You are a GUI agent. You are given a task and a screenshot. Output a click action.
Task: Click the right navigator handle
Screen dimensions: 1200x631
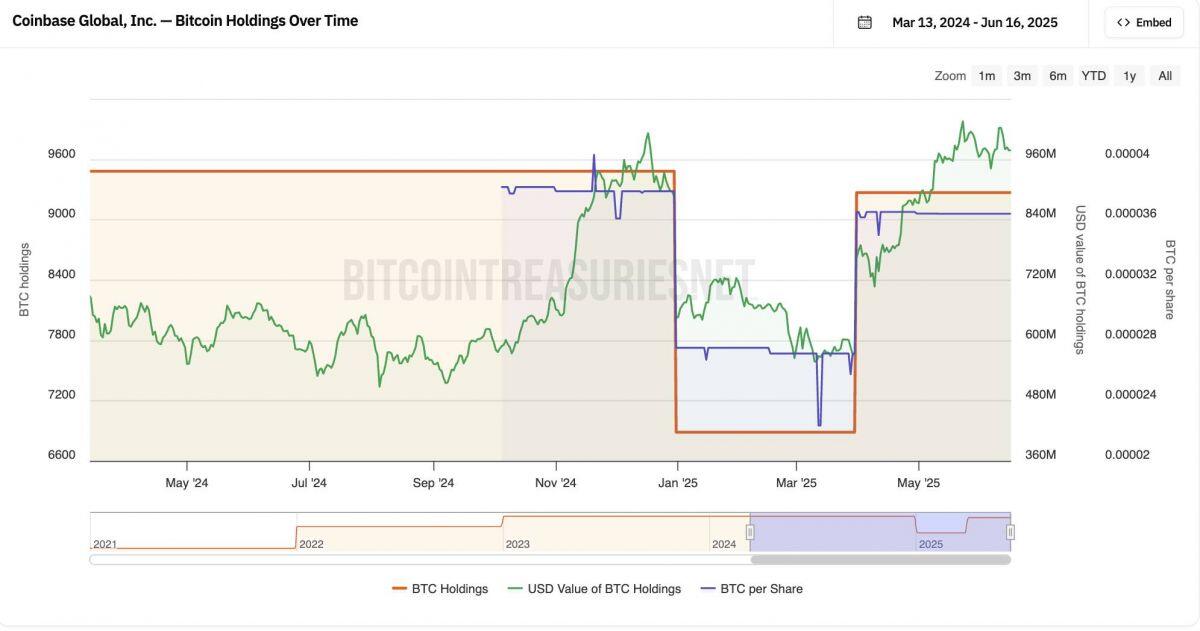click(x=1010, y=532)
